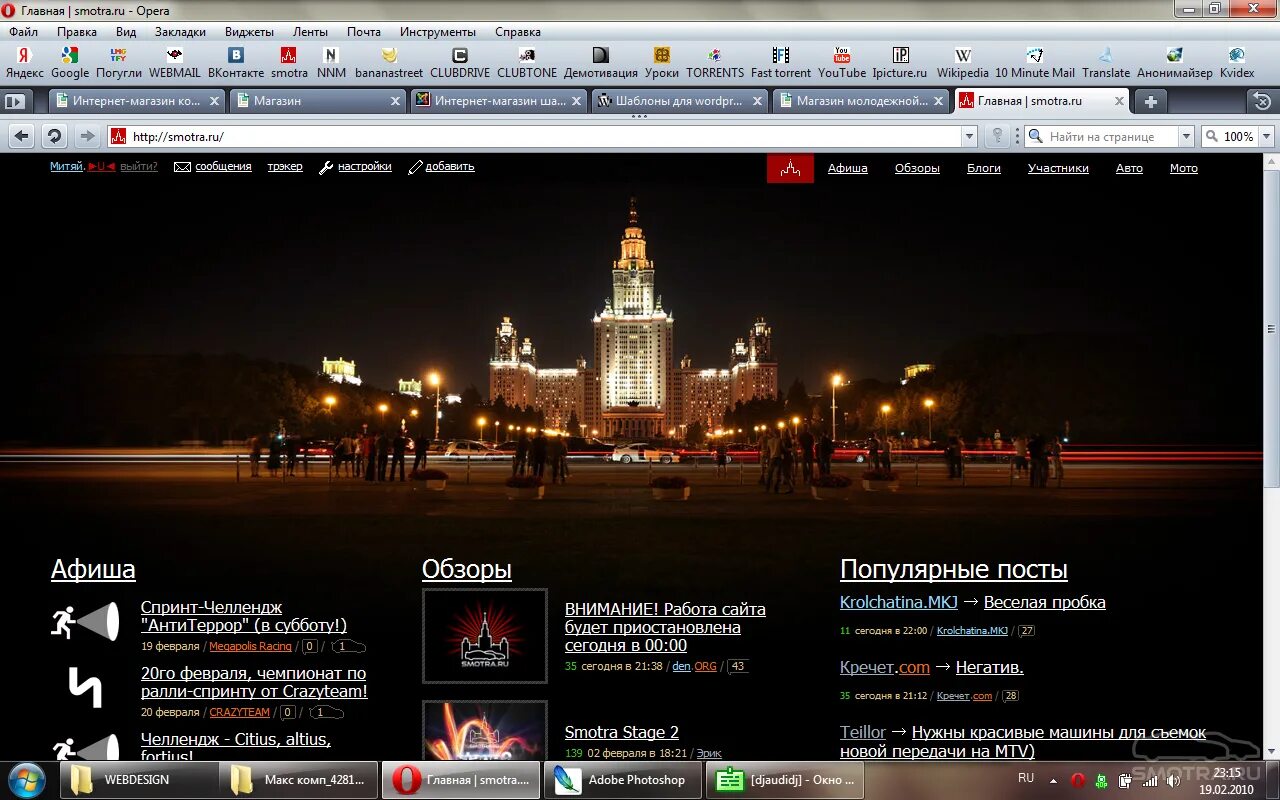Open the Windows Start button

(x=27, y=779)
